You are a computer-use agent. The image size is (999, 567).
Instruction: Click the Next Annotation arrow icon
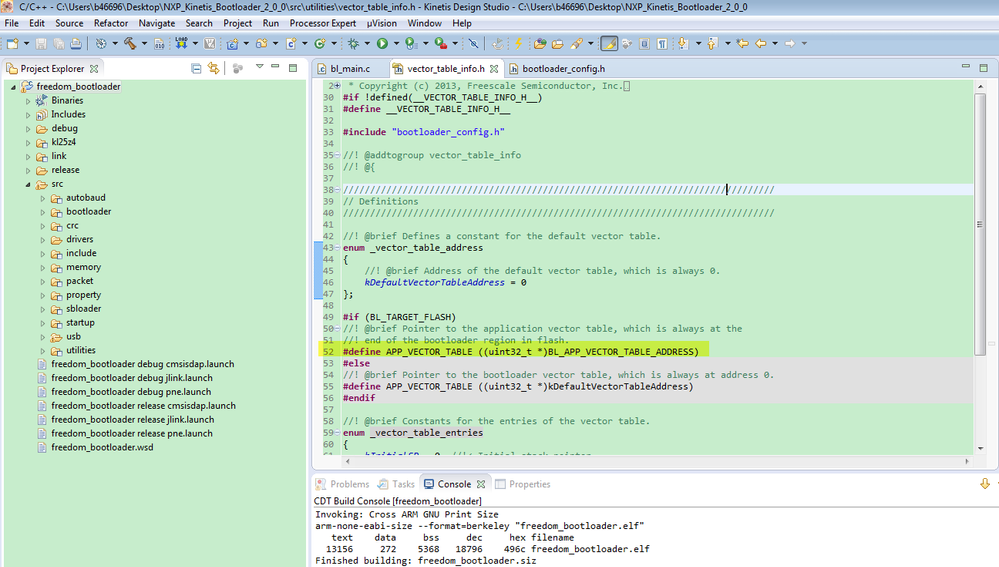point(683,43)
